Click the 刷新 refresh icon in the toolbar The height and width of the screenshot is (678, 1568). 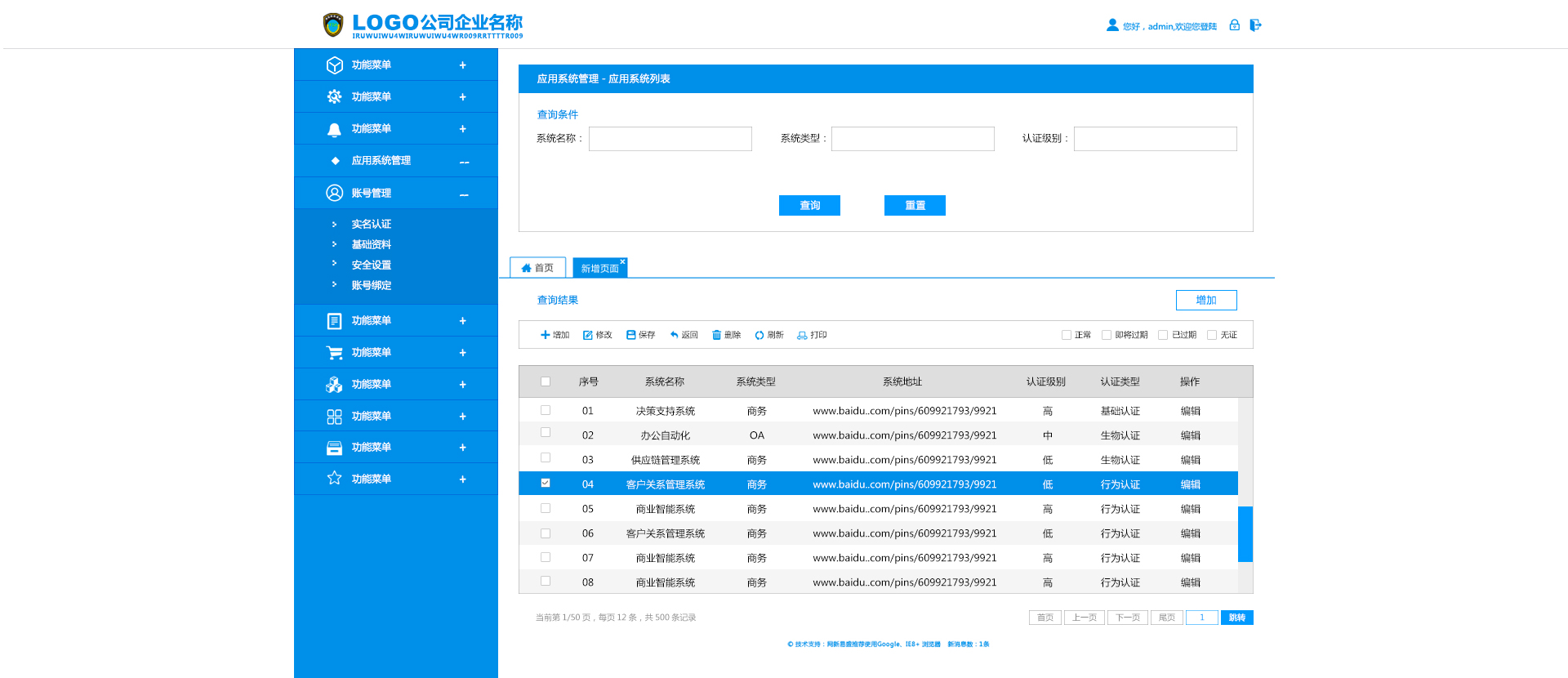tap(759, 335)
